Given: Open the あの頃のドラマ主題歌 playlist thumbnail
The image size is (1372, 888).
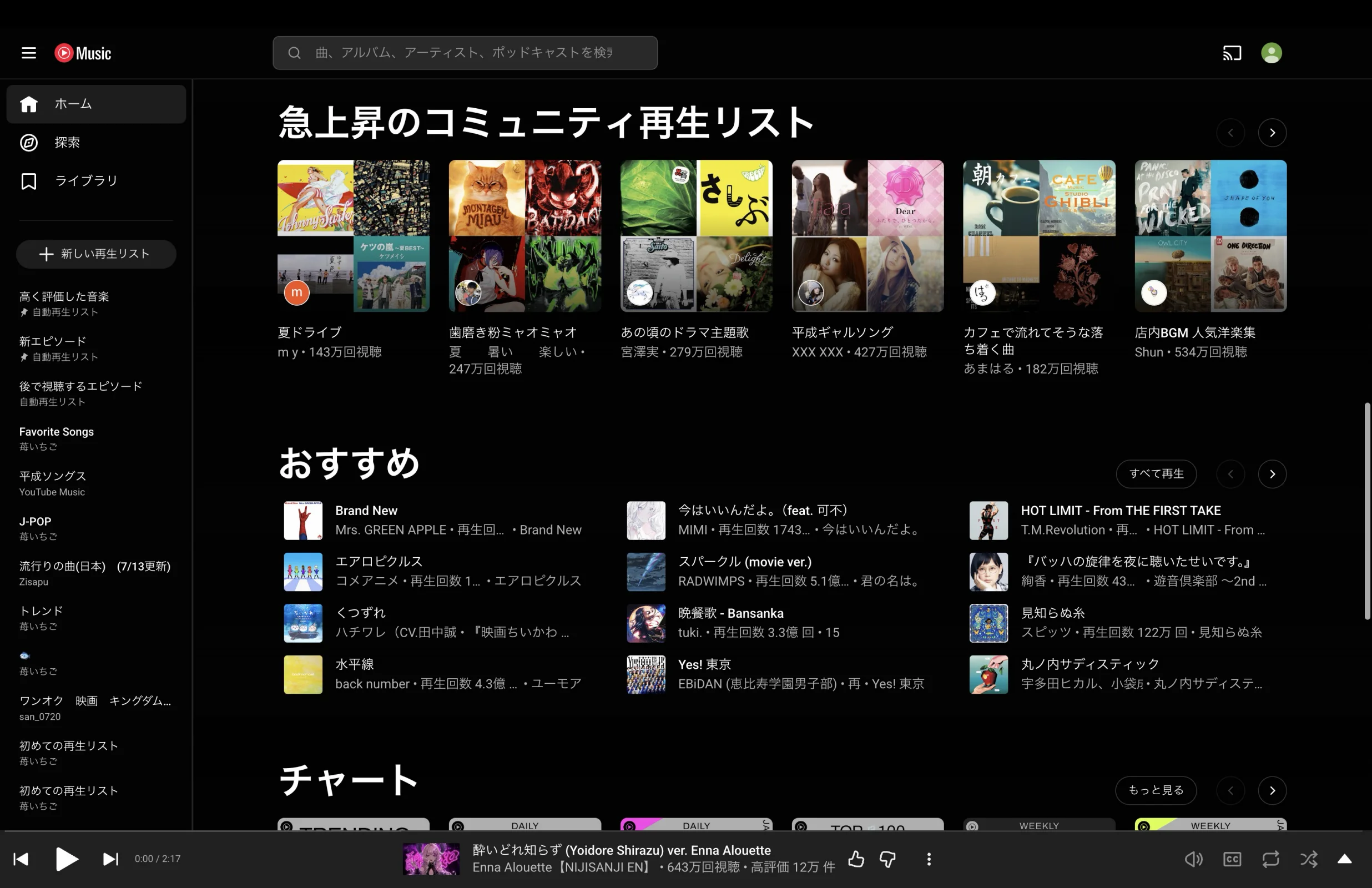Looking at the screenshot, I should point(697,236).
